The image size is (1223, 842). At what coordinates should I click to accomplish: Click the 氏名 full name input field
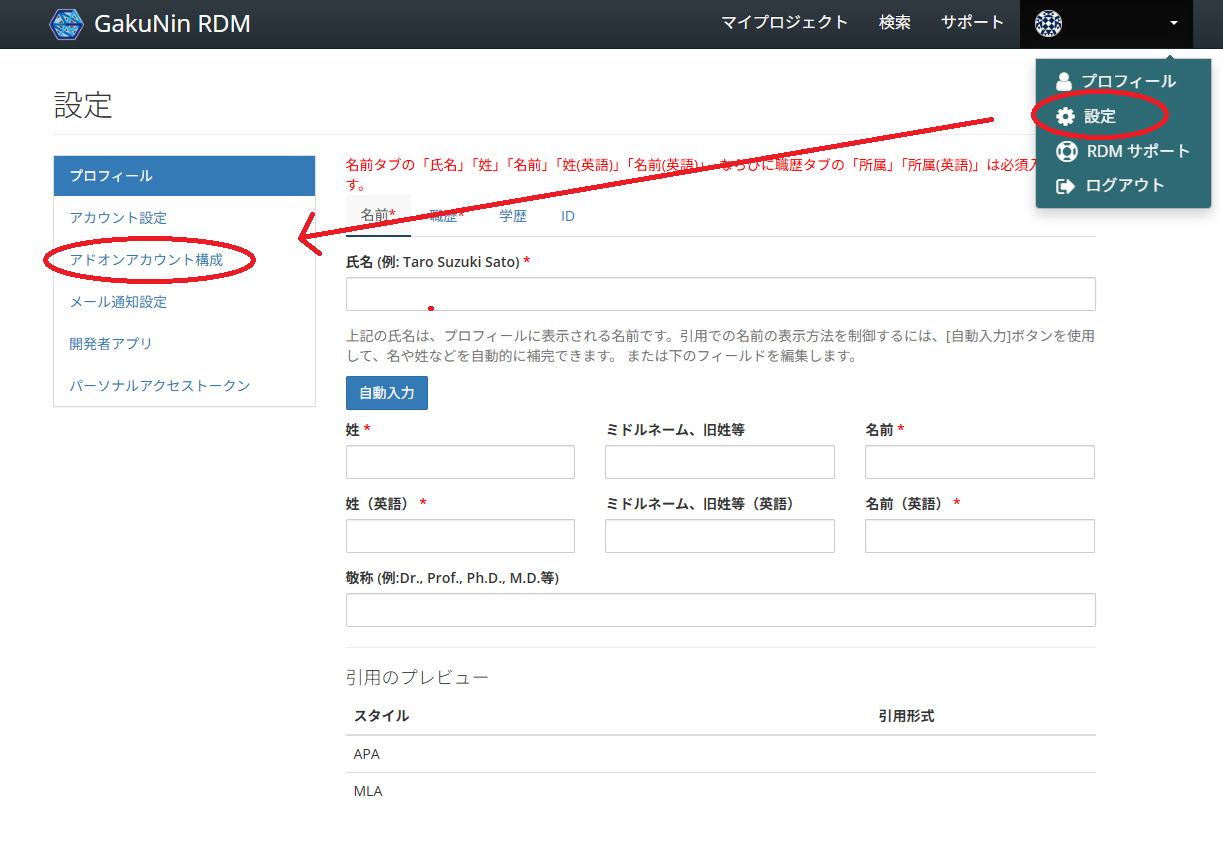point(720,294)
